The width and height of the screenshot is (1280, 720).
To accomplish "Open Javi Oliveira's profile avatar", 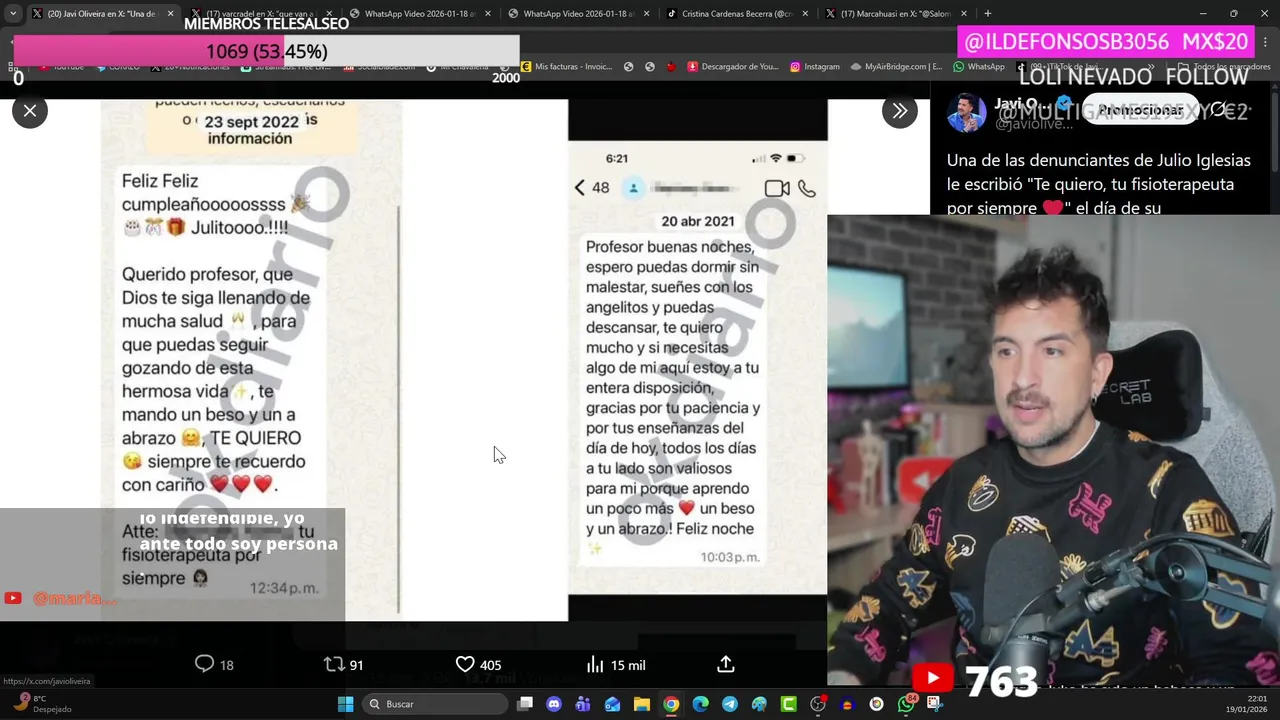I will pos(966,113).
